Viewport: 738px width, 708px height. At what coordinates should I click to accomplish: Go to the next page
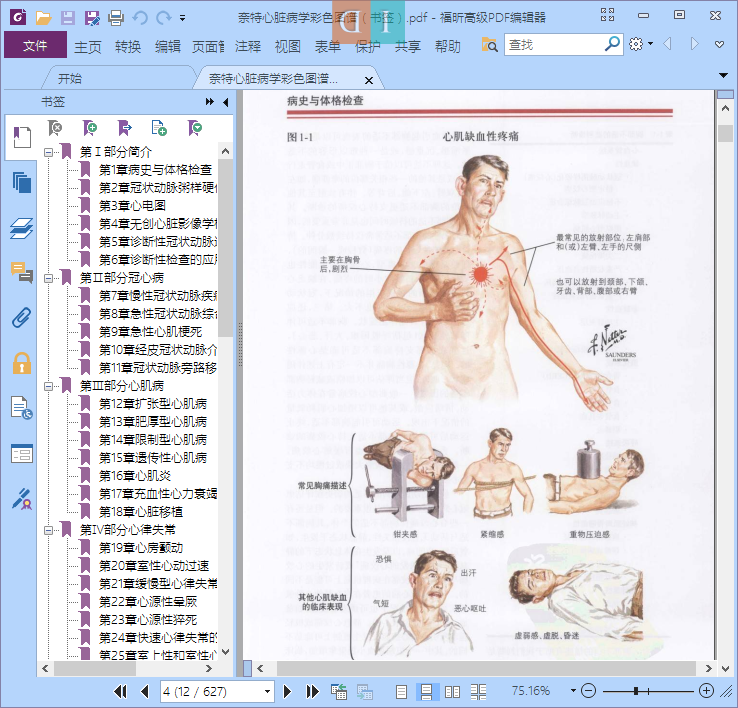click(287, 692)
